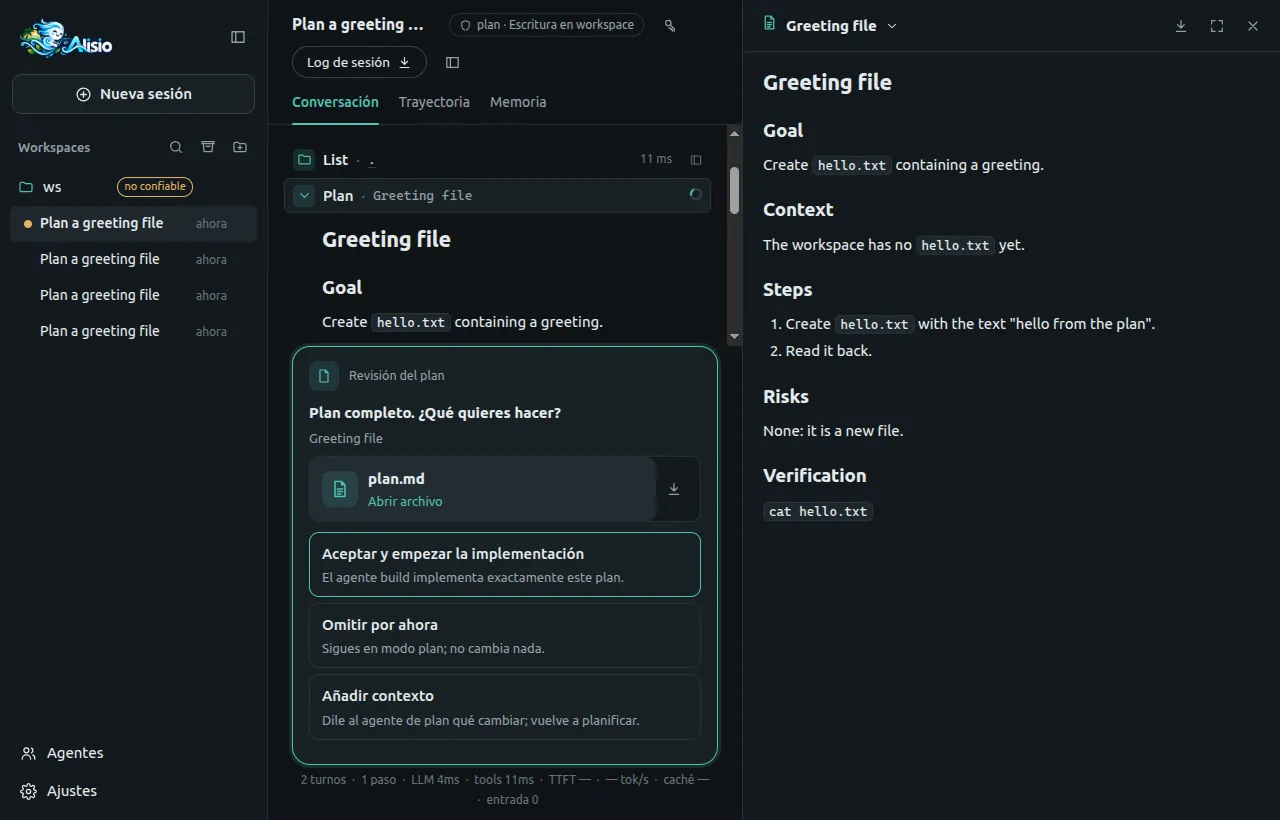Click the conversation vertical scrollbar
The image size is (1280, 820).
coord(735,190)
